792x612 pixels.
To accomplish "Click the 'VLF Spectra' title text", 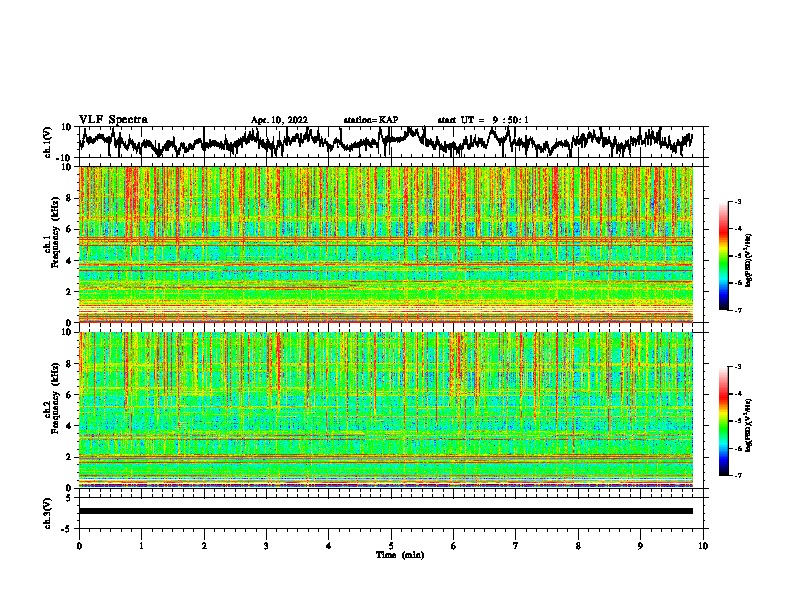I will tap(113, 120).
